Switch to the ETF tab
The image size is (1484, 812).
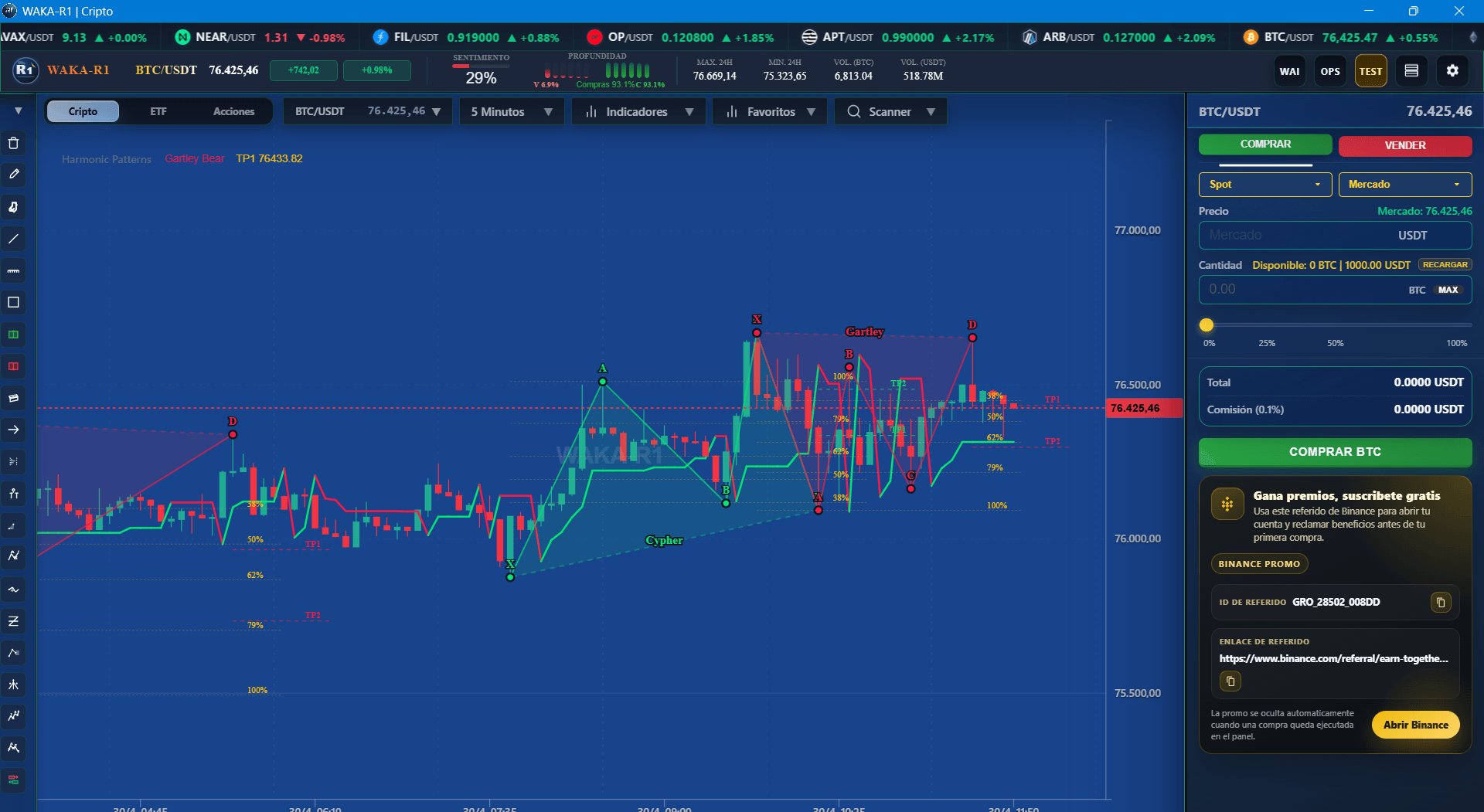[x=158, y=111]
